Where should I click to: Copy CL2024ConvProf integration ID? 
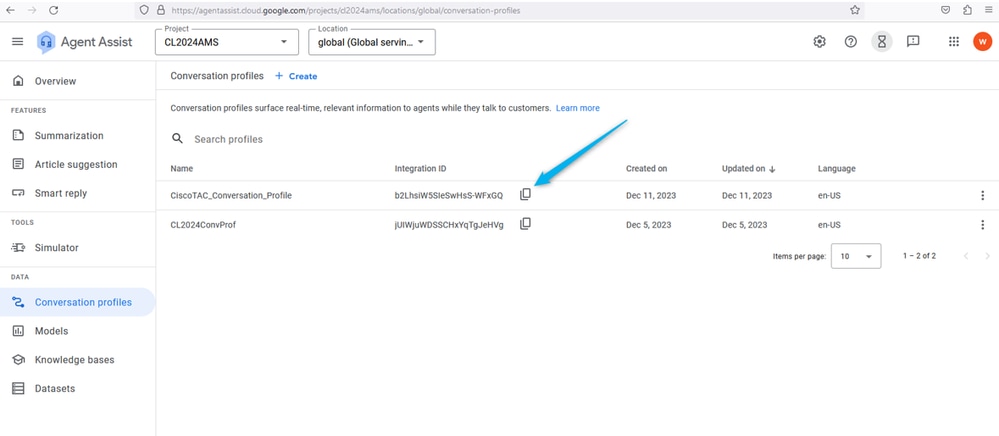point(525,224)
